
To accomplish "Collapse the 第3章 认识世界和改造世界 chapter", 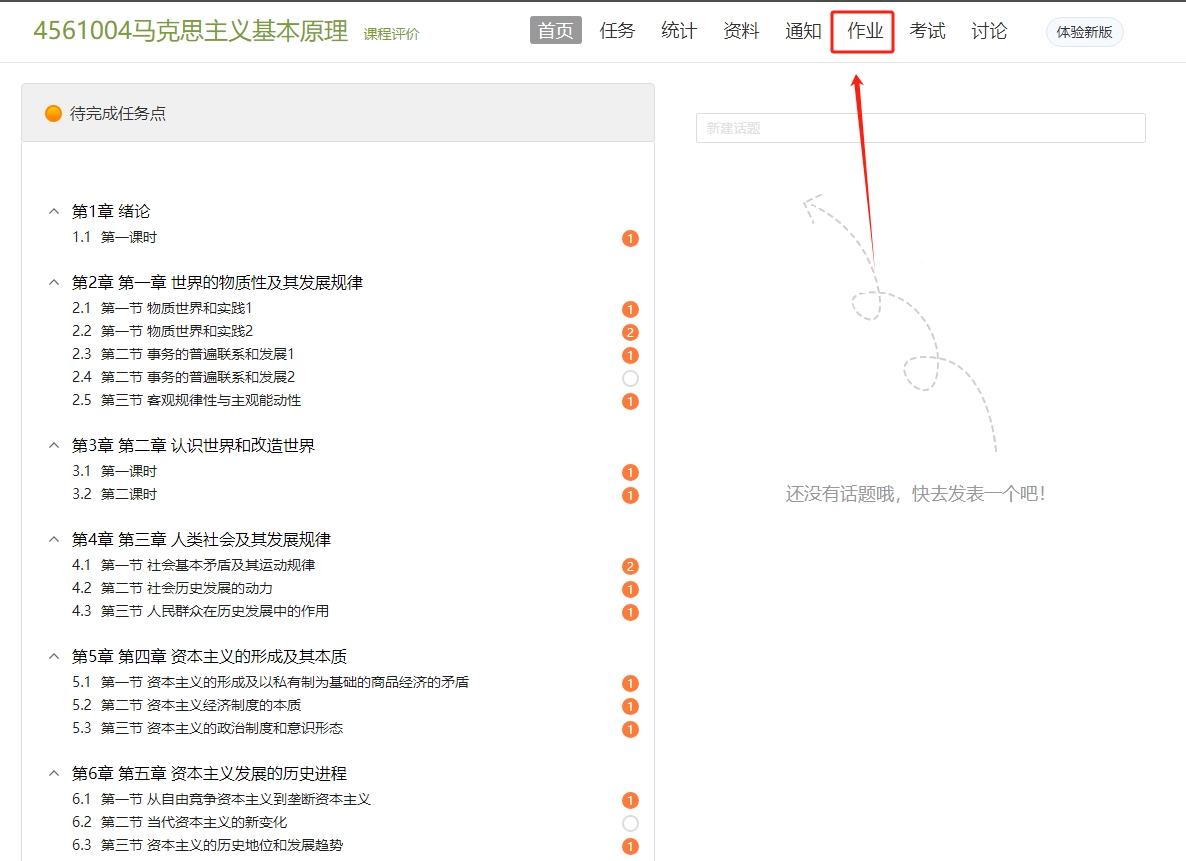I will pos(54,445).
